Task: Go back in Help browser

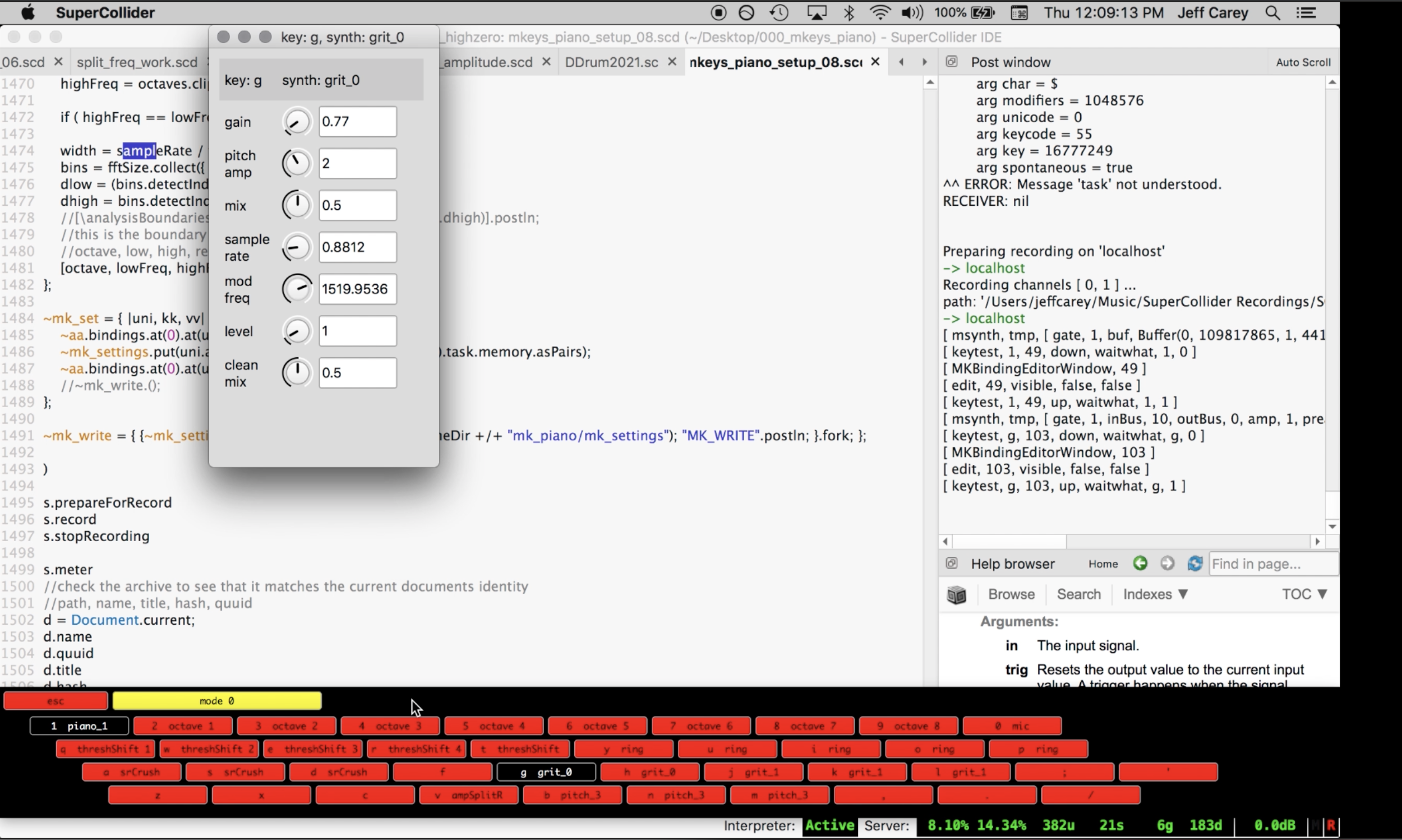Action: point(1140,563)
